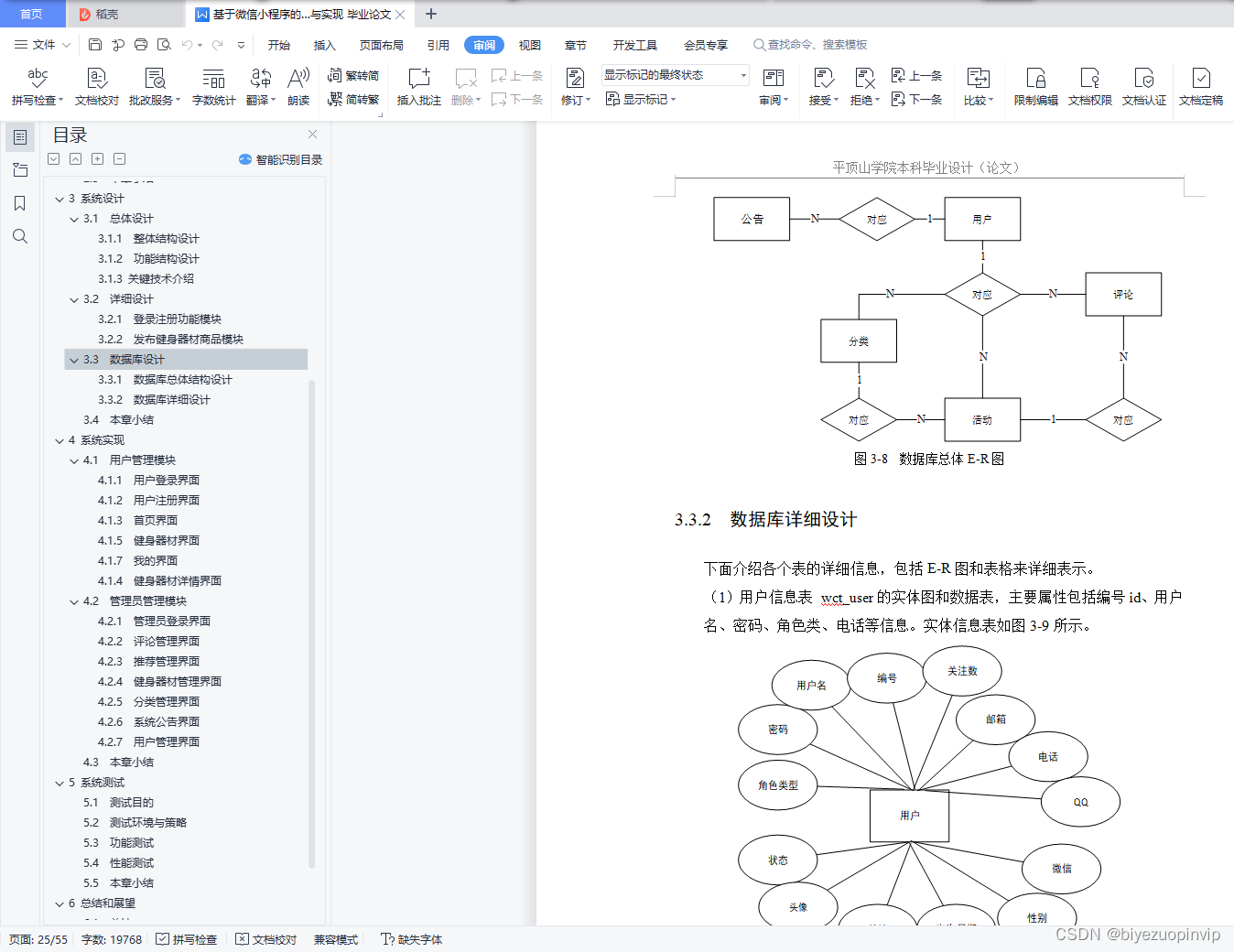Screen dimensions: 1234x952
Task: Click the minus box icon in 目录 toolbar
Action: coord(120,158)
